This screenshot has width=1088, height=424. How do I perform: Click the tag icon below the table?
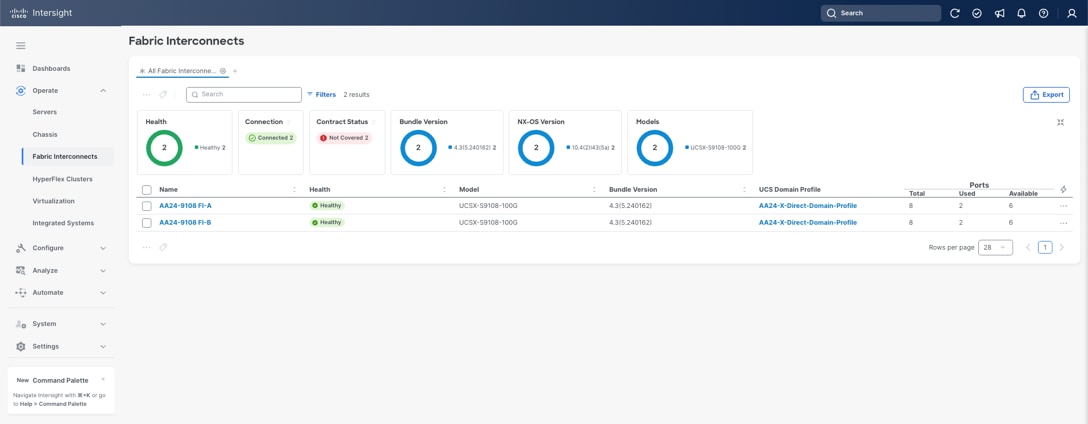pyautogui.click(x=163, y=247)
